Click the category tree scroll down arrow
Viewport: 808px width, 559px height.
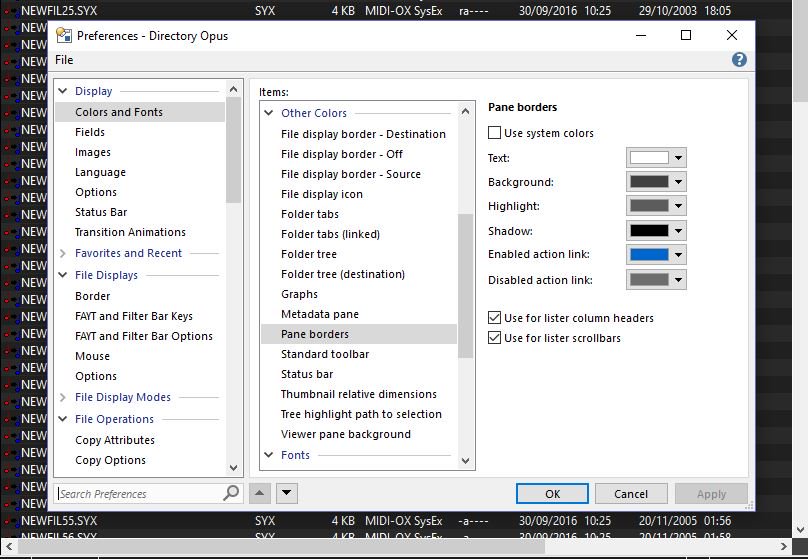(x=233, y=468)
